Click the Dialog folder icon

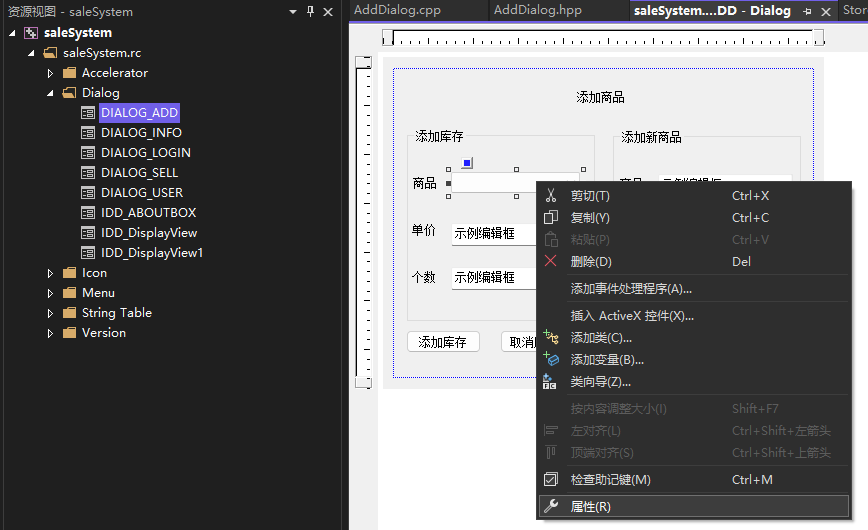pos(69,93)
